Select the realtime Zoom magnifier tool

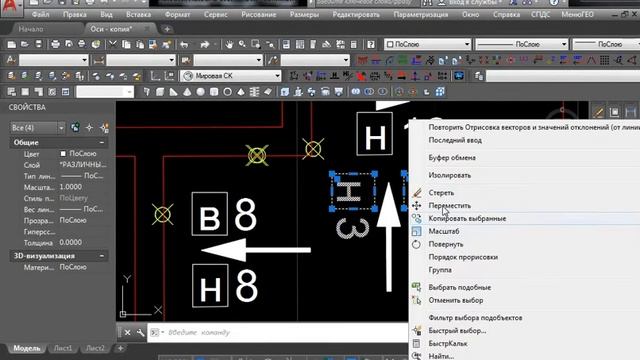tap(242, 44)
